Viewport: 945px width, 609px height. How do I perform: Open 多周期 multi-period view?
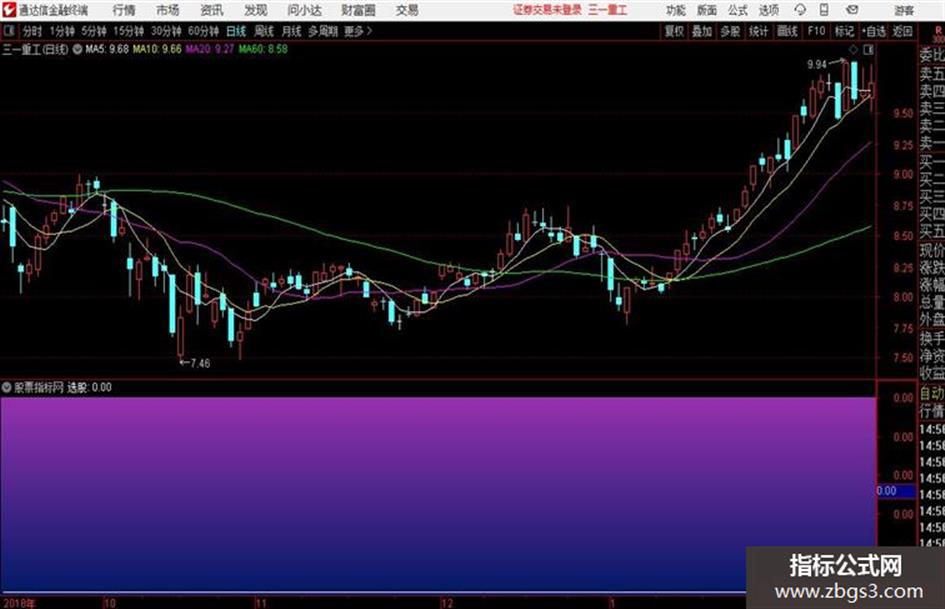pyautogui.click(x=322, y=31)
